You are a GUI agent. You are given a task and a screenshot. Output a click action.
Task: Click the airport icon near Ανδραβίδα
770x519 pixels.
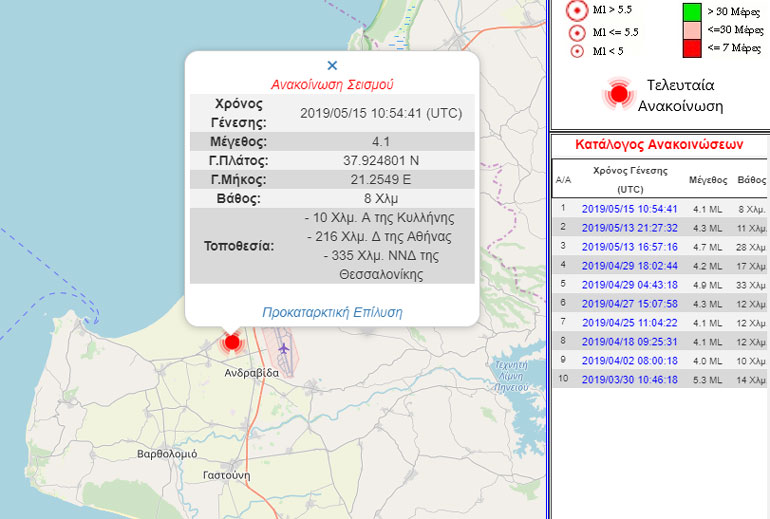(x=285, y=349)
